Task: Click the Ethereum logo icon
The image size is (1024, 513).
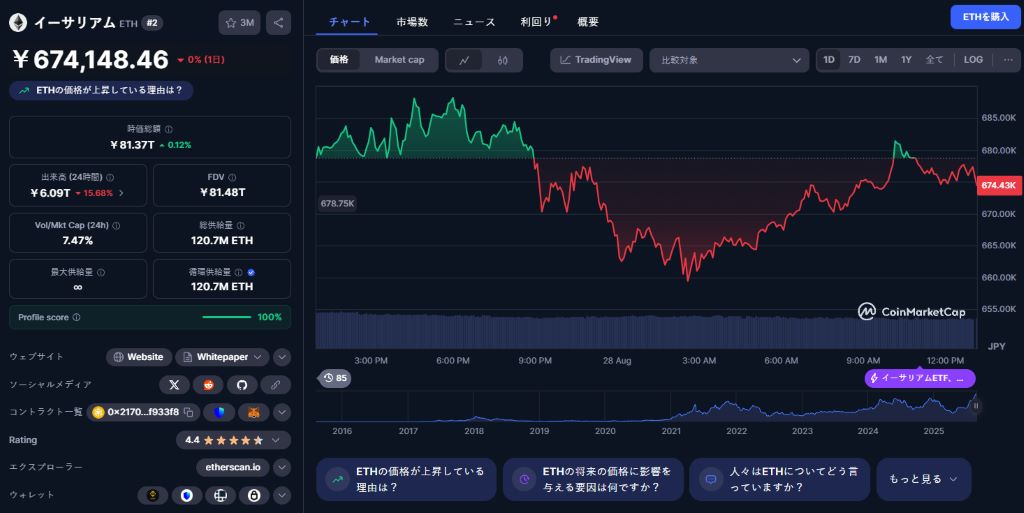Action: click(18, 23)
